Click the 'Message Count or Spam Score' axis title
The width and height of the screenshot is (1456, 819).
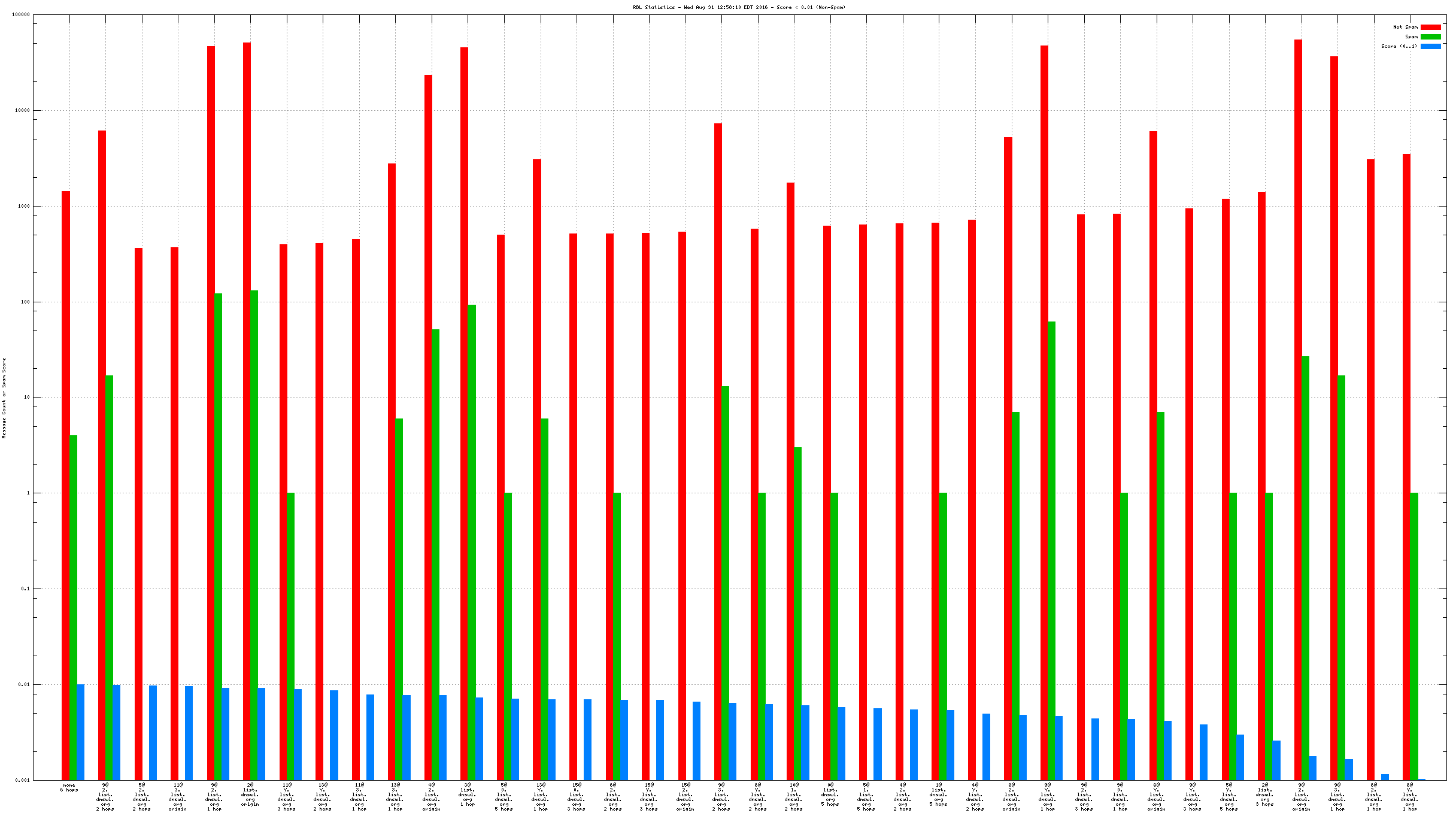pyautogui.click(x=4, y=398)
